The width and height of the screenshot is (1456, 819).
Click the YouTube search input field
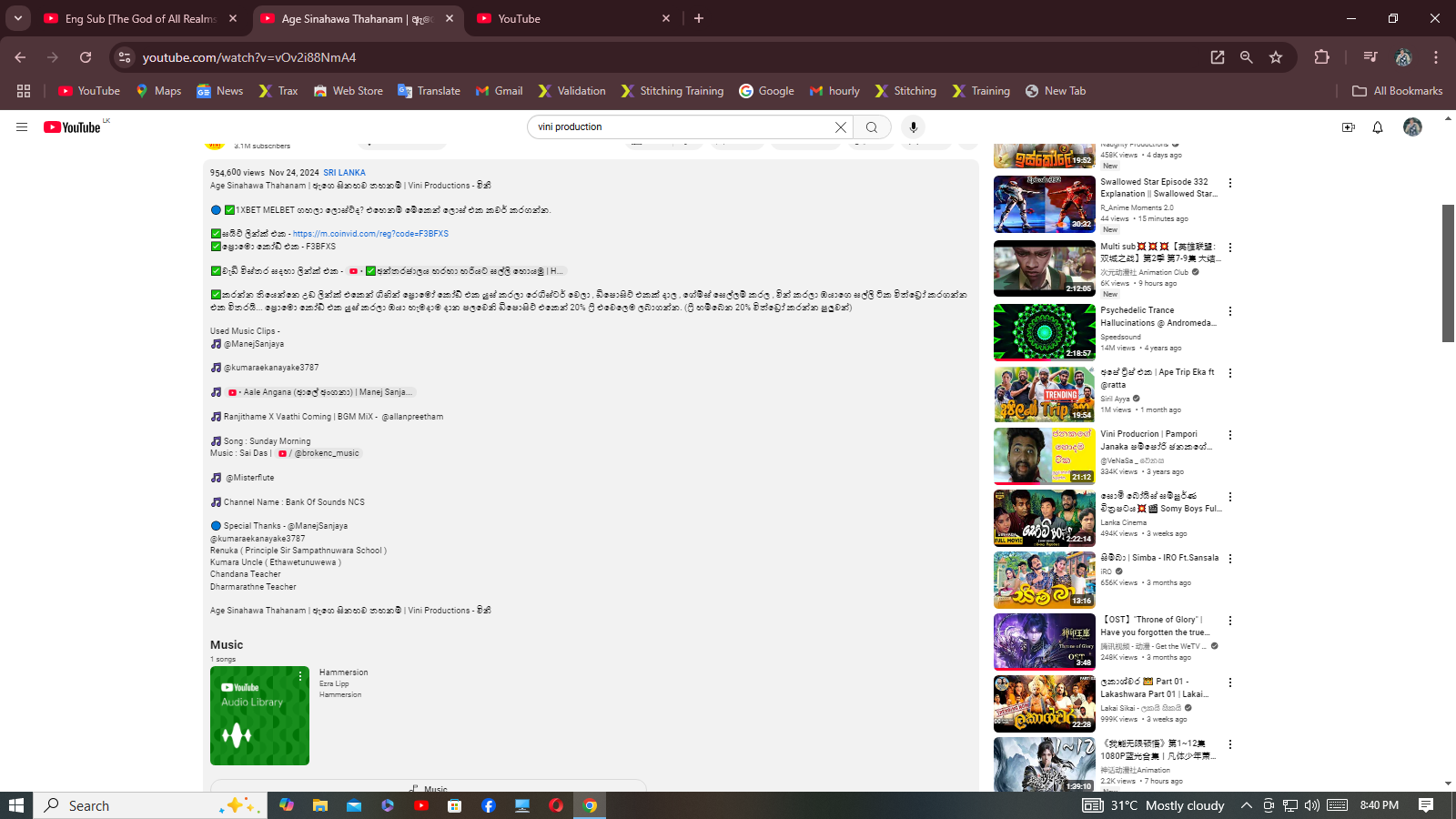point(682,127)
